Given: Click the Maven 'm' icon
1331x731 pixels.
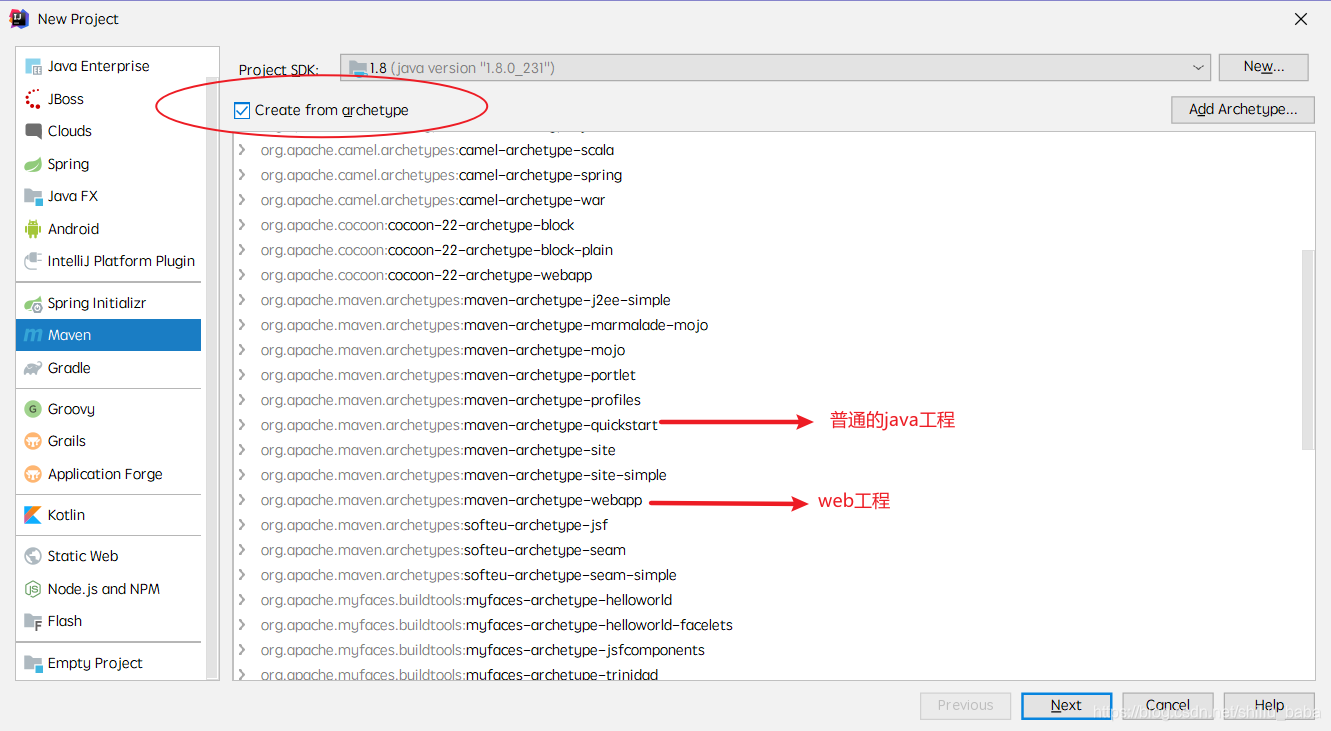Looking at the screenshot, I should point(33,335).
